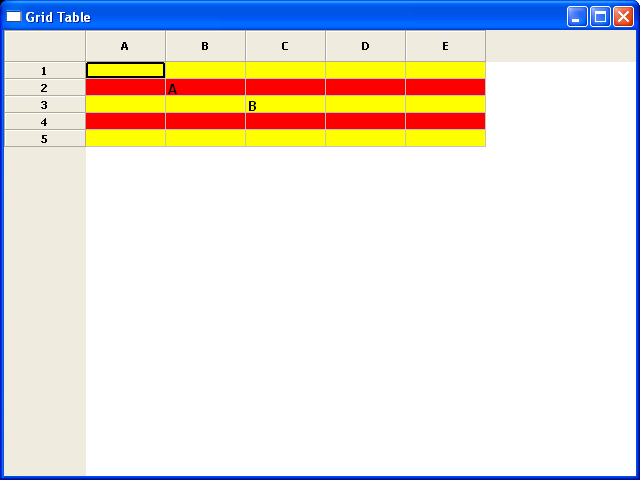Select column A header

(125, 46)
